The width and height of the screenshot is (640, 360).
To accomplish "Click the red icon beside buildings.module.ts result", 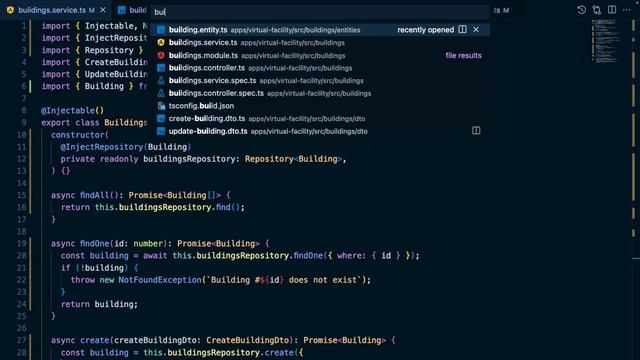I will coord(161,55).
